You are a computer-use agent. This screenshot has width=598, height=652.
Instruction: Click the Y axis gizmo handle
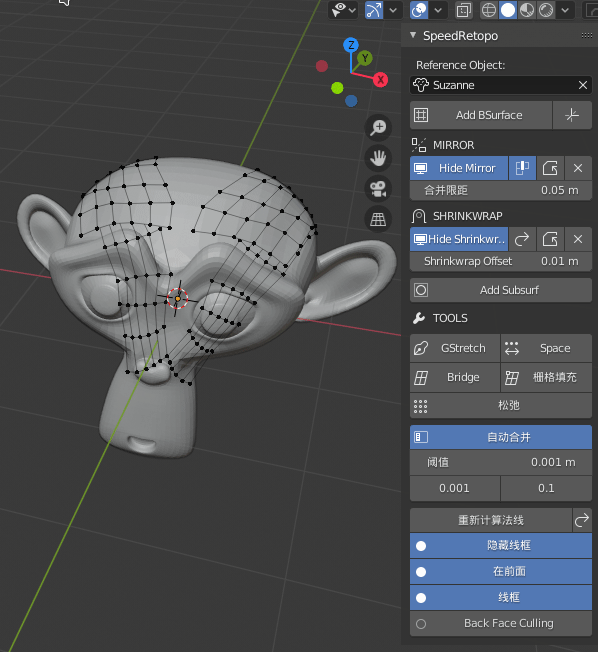(x=365, y=58)
